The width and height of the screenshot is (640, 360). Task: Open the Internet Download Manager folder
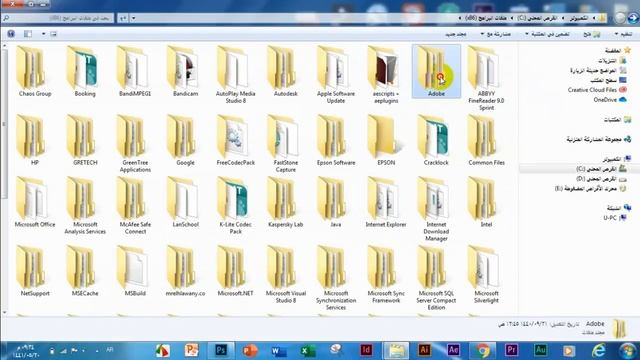(436, 209)
